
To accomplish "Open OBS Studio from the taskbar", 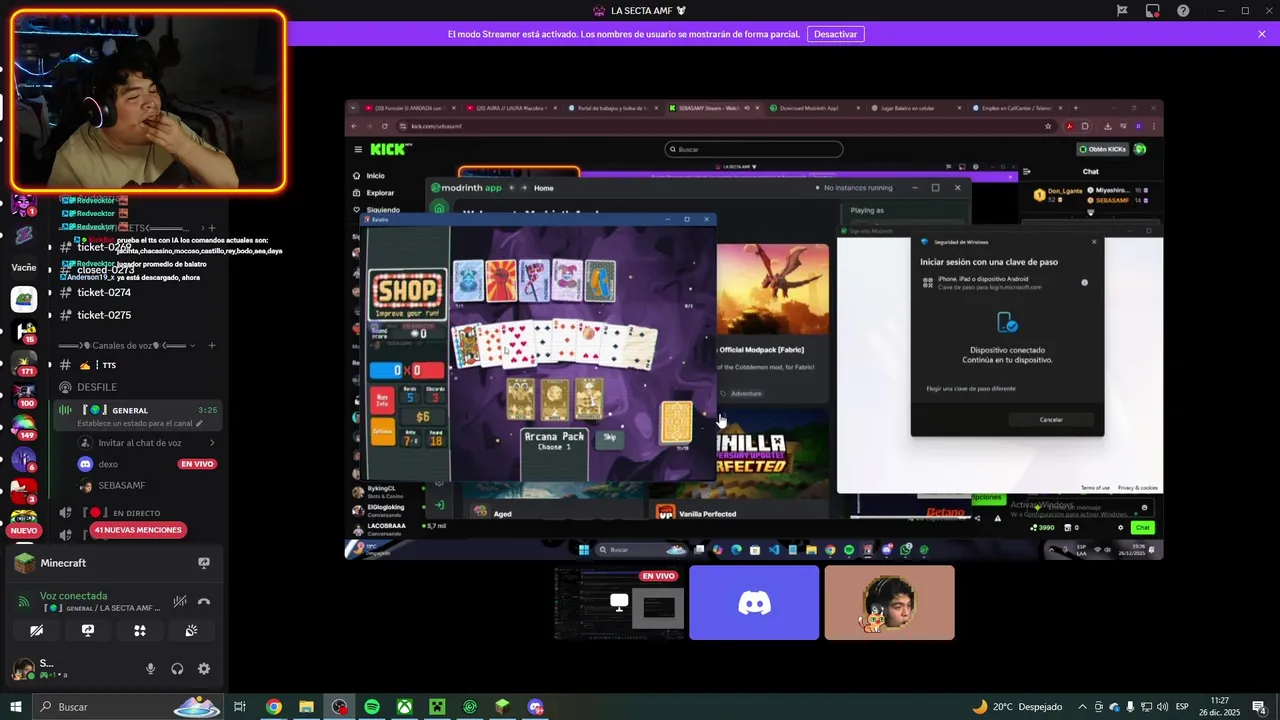I will tap(339, 707).
